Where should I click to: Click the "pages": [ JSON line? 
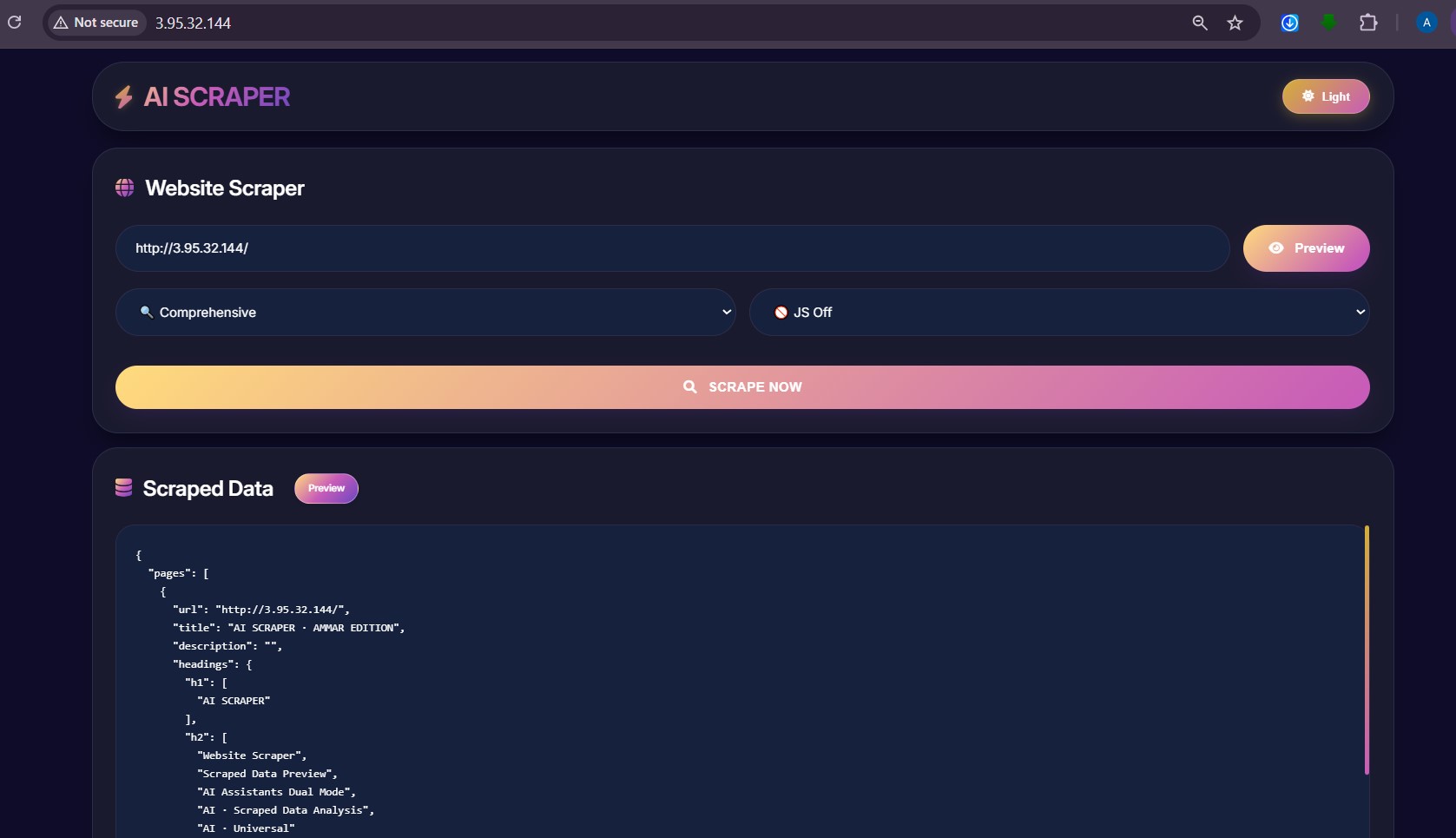tap(179, 573)
